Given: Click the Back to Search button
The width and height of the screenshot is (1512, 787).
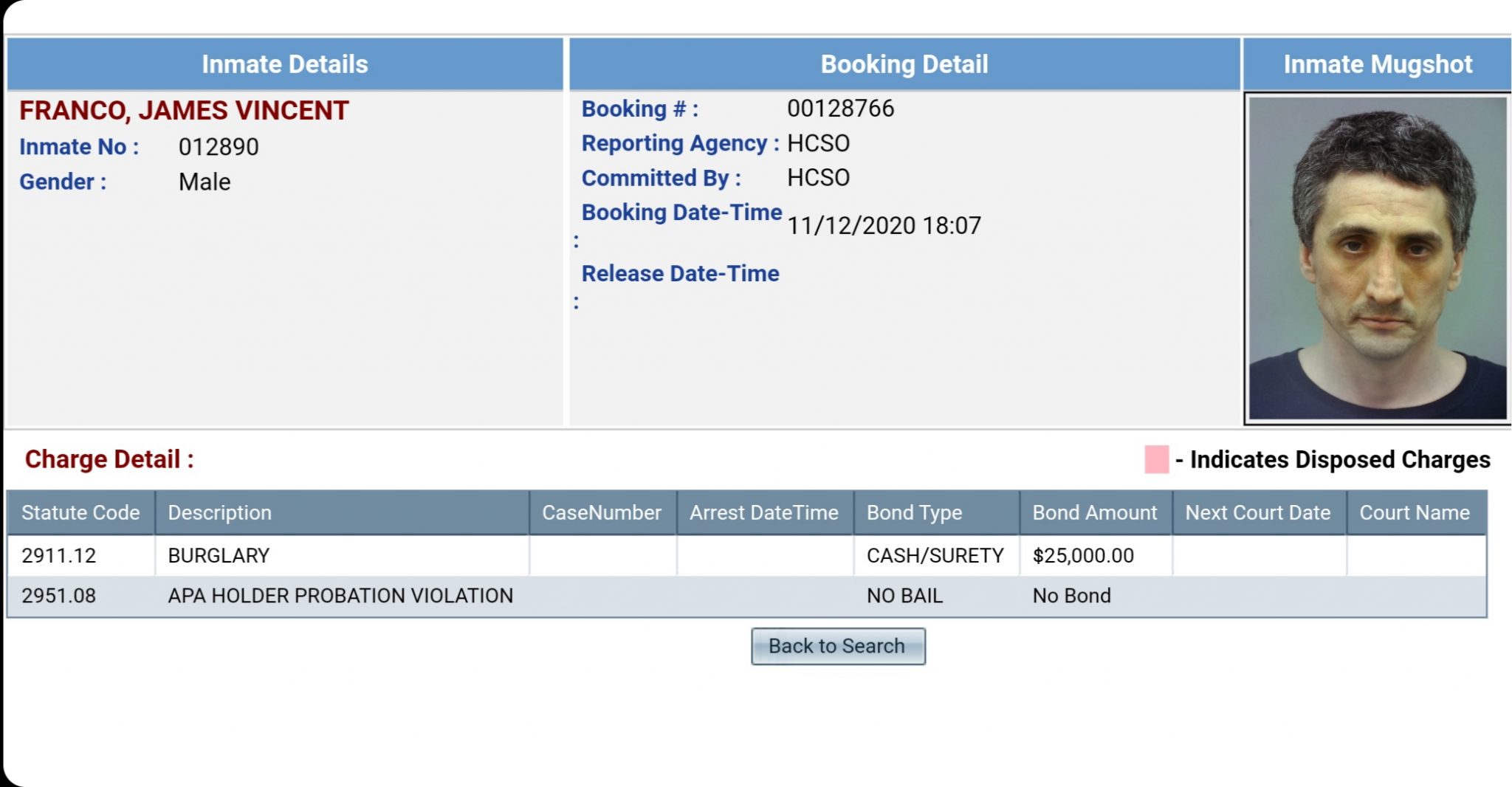Looking at the screenshot, I should click(837, 645).
